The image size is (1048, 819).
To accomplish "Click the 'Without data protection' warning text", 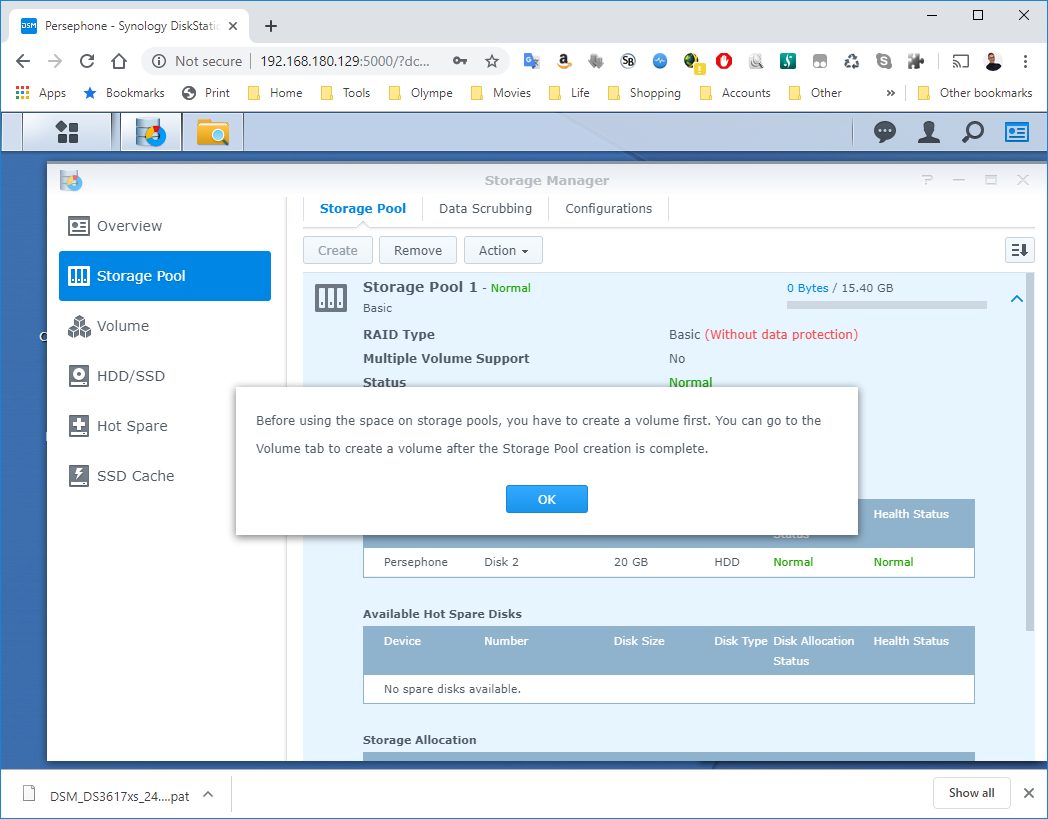I will point(781,334).
